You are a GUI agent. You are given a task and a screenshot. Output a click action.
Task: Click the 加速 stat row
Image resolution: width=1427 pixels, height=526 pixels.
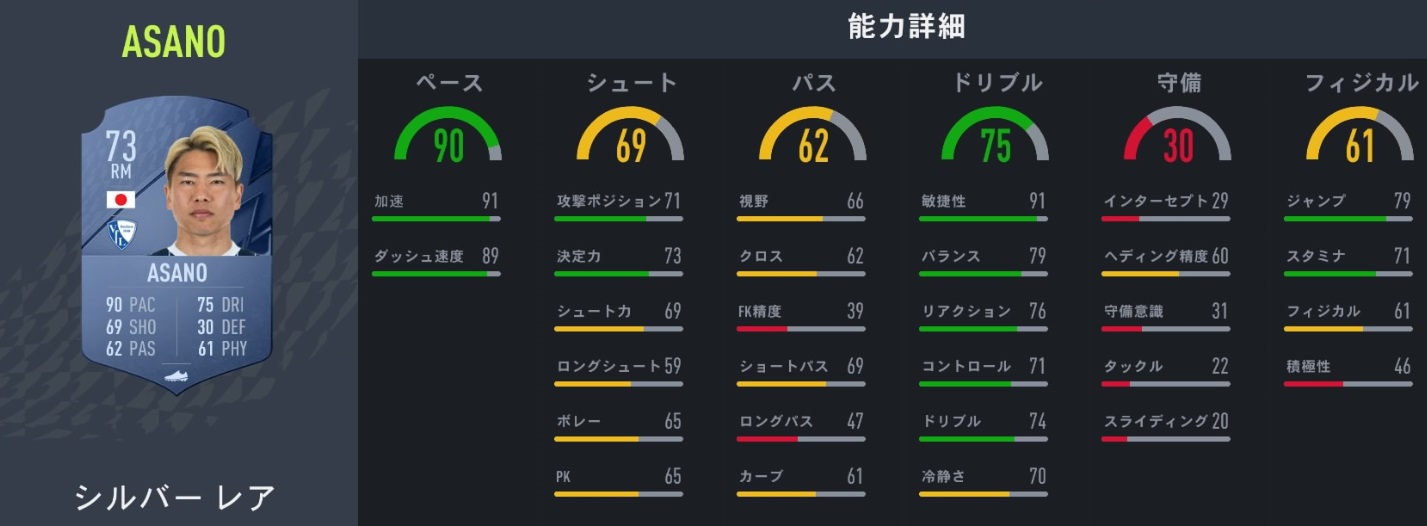(435, 202)
